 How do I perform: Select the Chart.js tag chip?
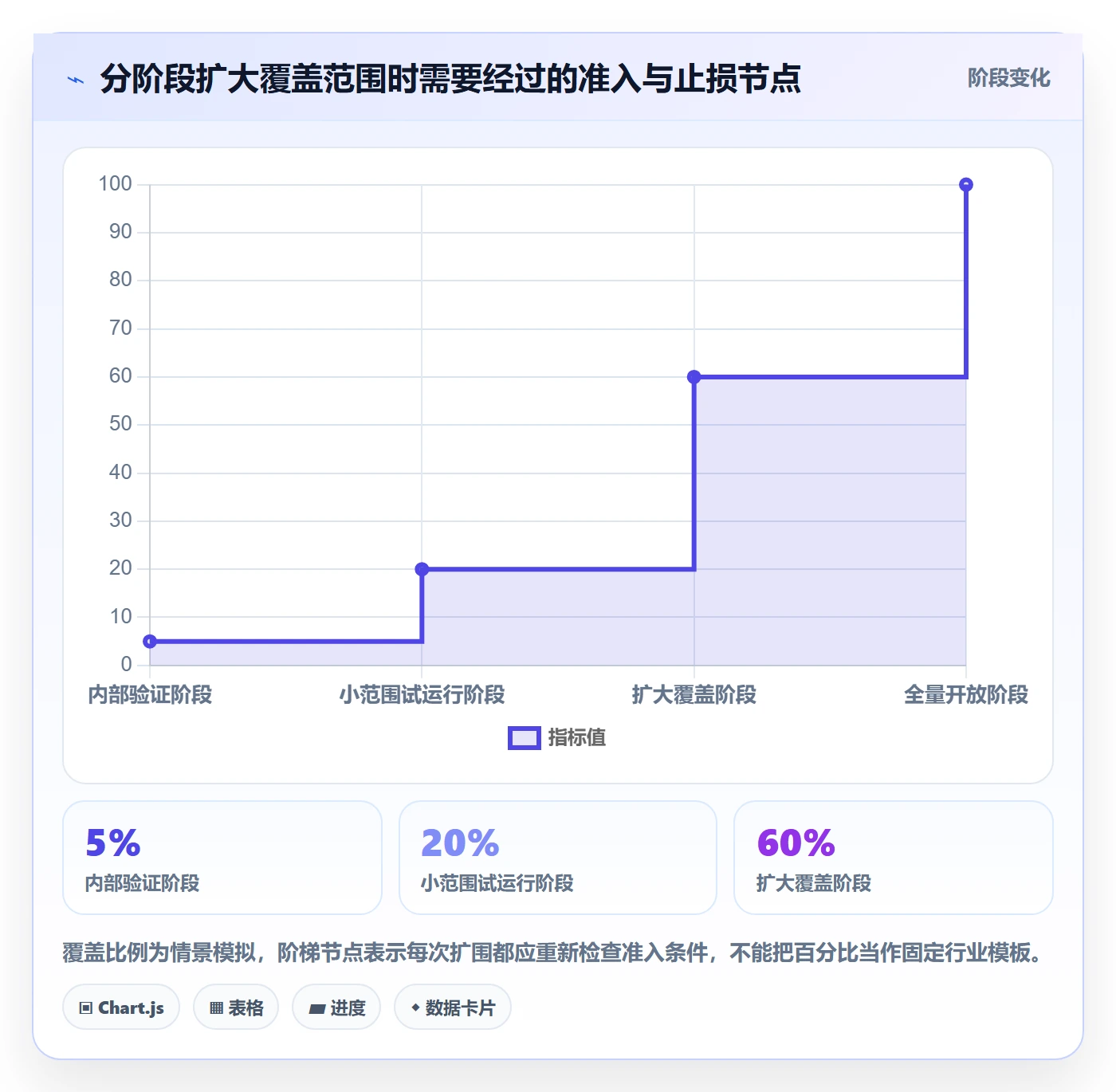pyautogui.click(x=121, y=1008)
